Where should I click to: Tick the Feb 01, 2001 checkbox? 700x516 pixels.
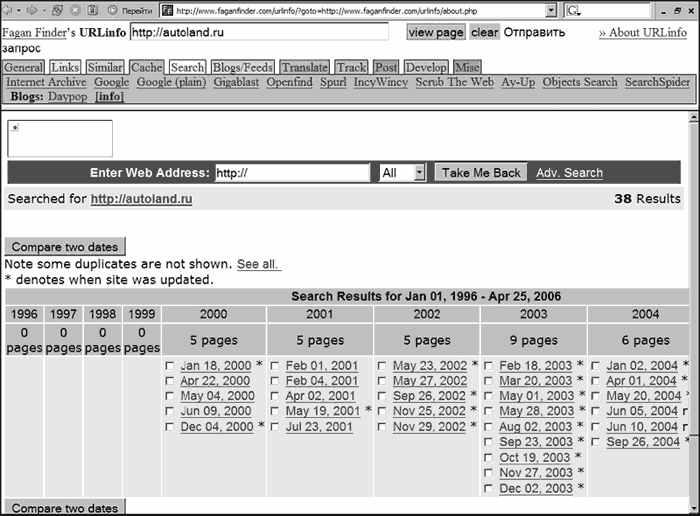click(276, 366)
